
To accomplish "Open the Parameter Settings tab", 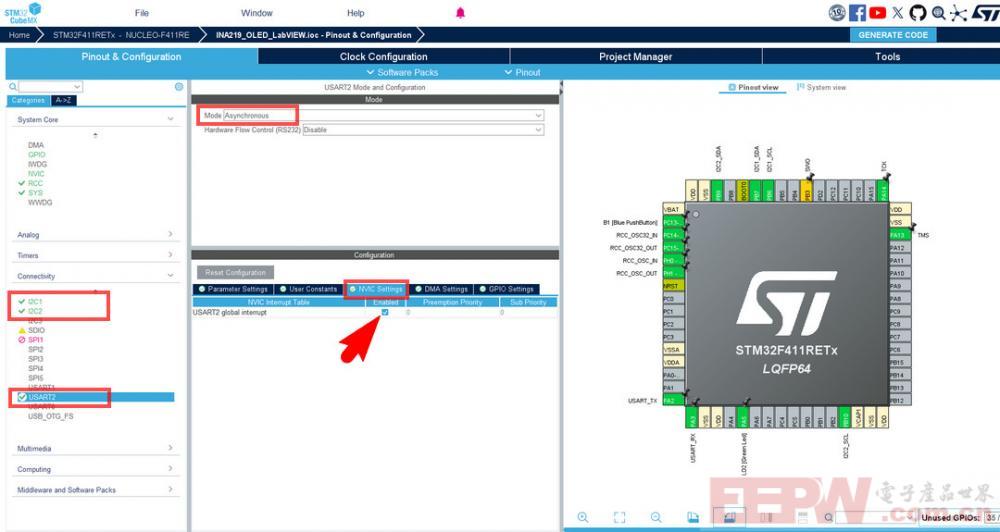I will click(x=232, y=289).
